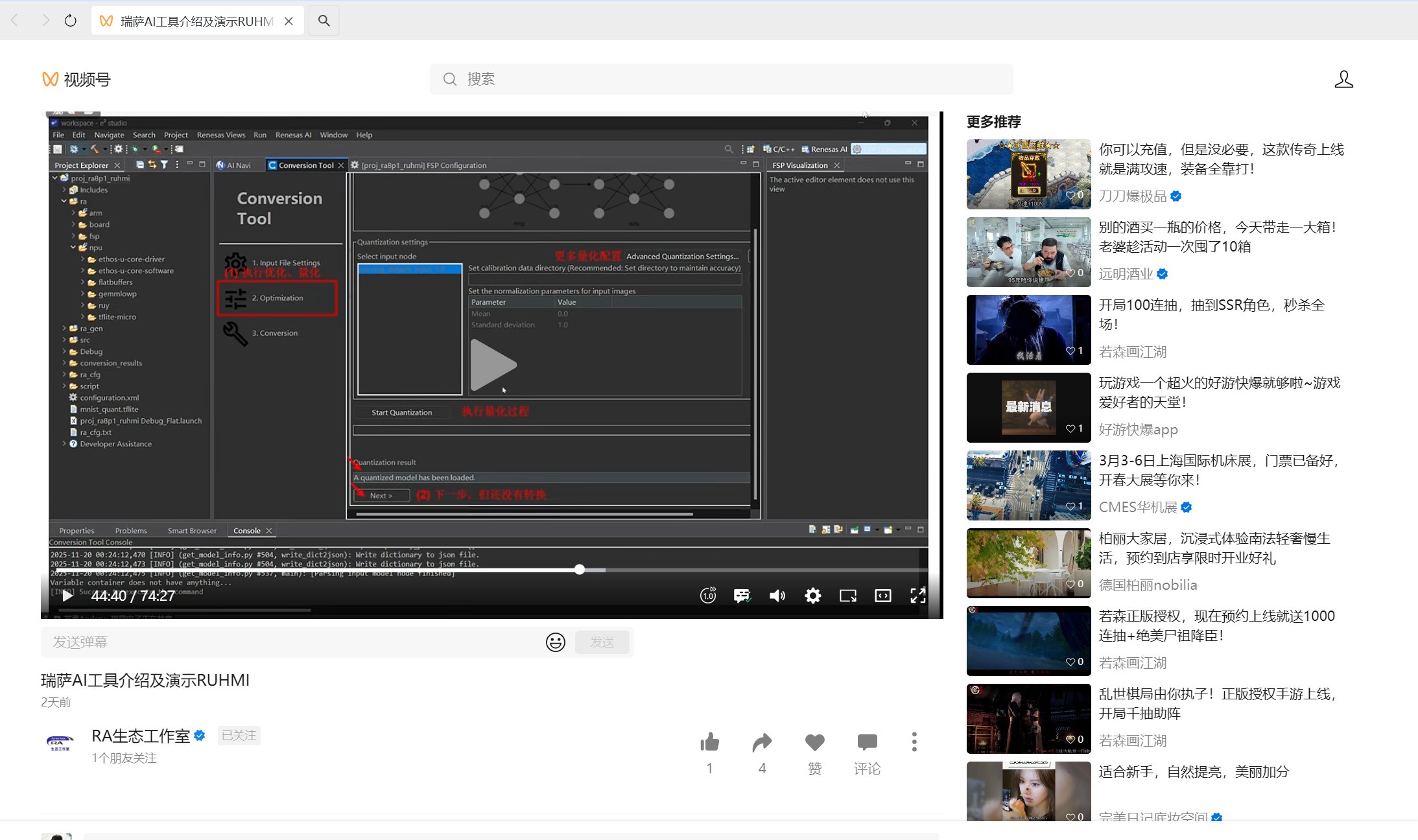Open 3月3-6日上海国际机床展 video title
Screen dimensions: 1418x840
click(1219, 470)
